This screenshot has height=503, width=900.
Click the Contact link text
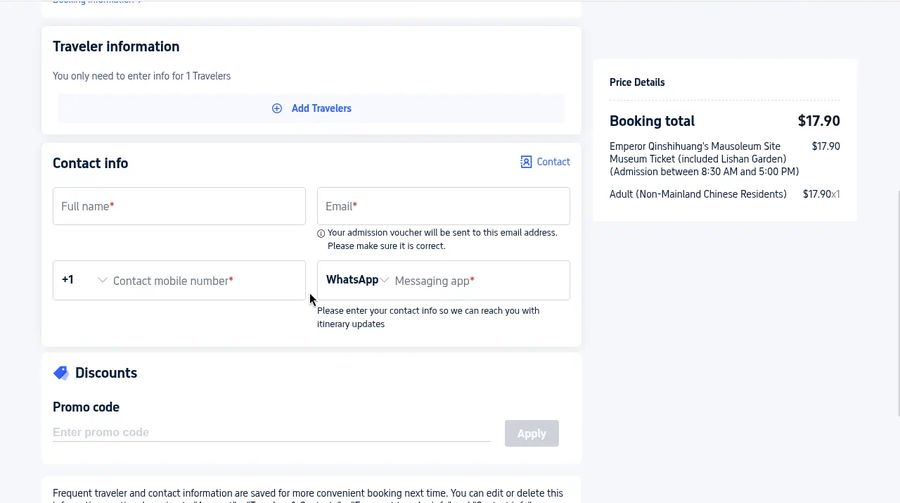point(553,162)
